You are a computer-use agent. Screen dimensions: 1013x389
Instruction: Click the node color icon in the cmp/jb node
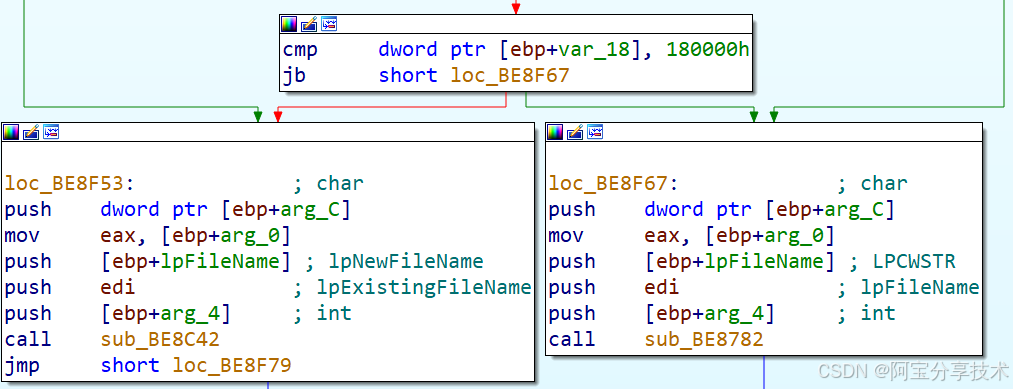pyautogui.click(x=289, y=25)
